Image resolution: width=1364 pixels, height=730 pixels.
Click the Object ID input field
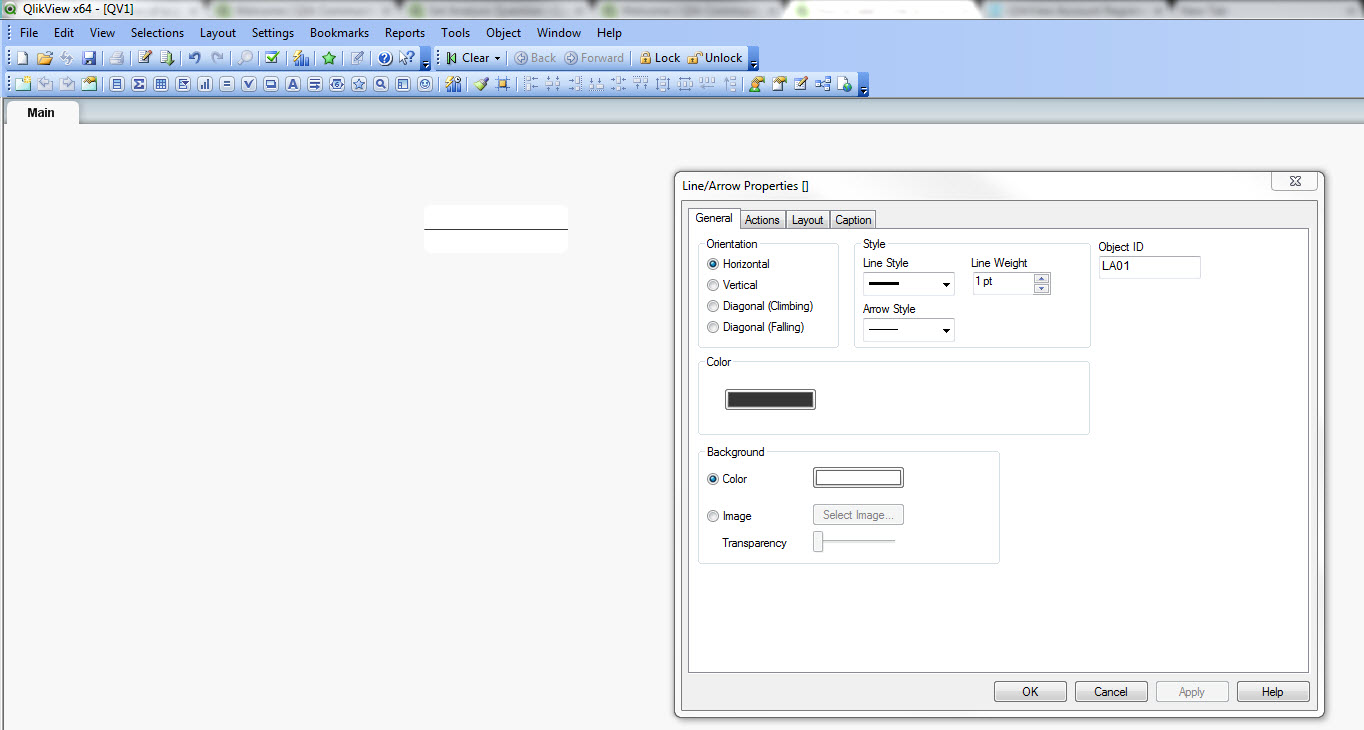1149,267
